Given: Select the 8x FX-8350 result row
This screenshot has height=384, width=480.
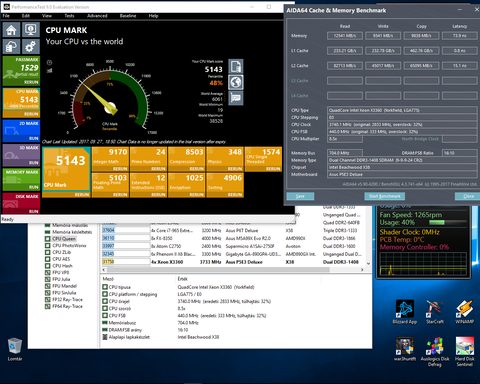Looking at the screenshot, I should [233, 238].
